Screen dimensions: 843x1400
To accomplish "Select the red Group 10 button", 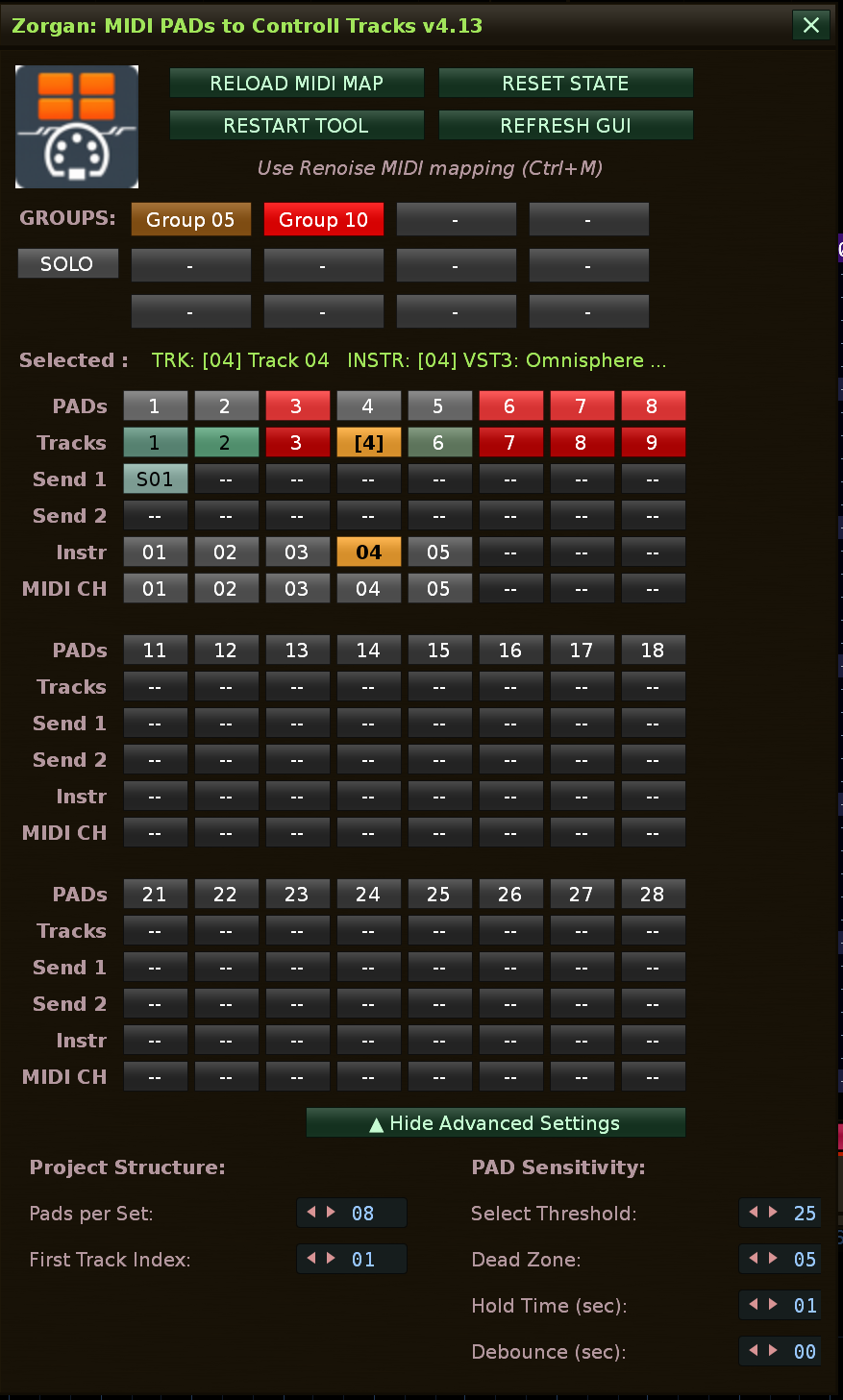I will [323, 220].
